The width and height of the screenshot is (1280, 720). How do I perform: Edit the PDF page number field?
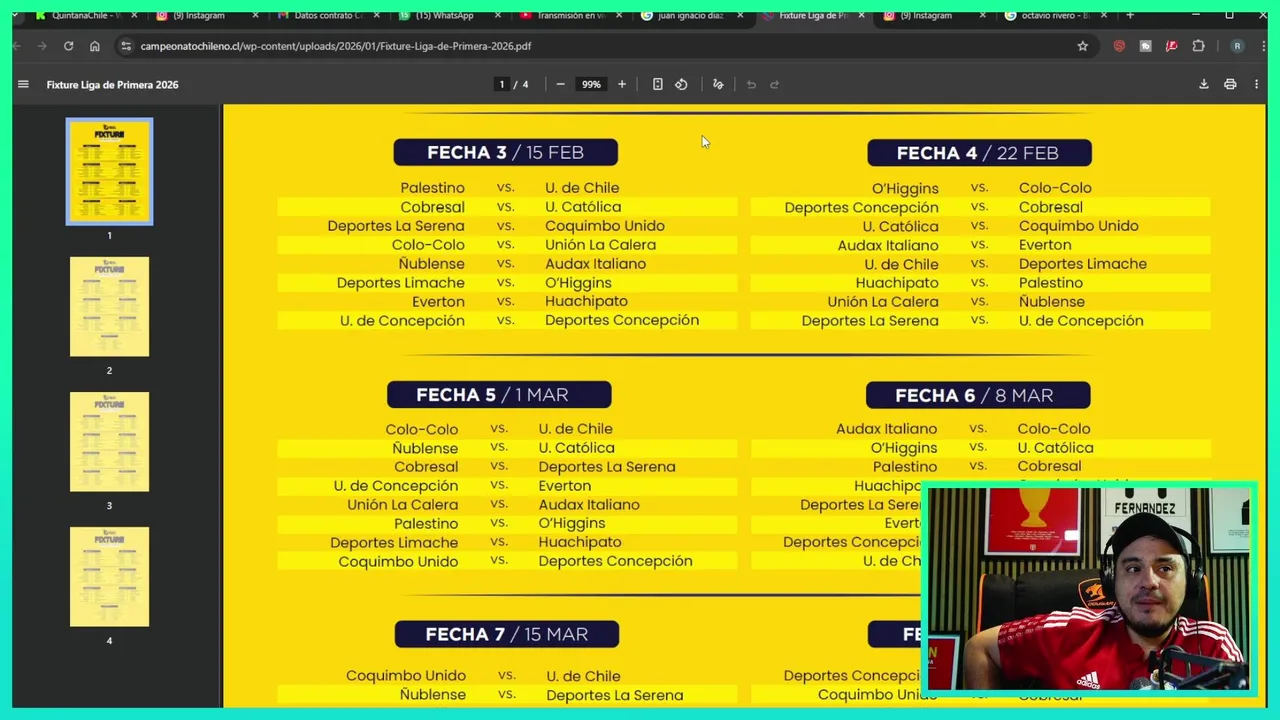coord(502,84)
